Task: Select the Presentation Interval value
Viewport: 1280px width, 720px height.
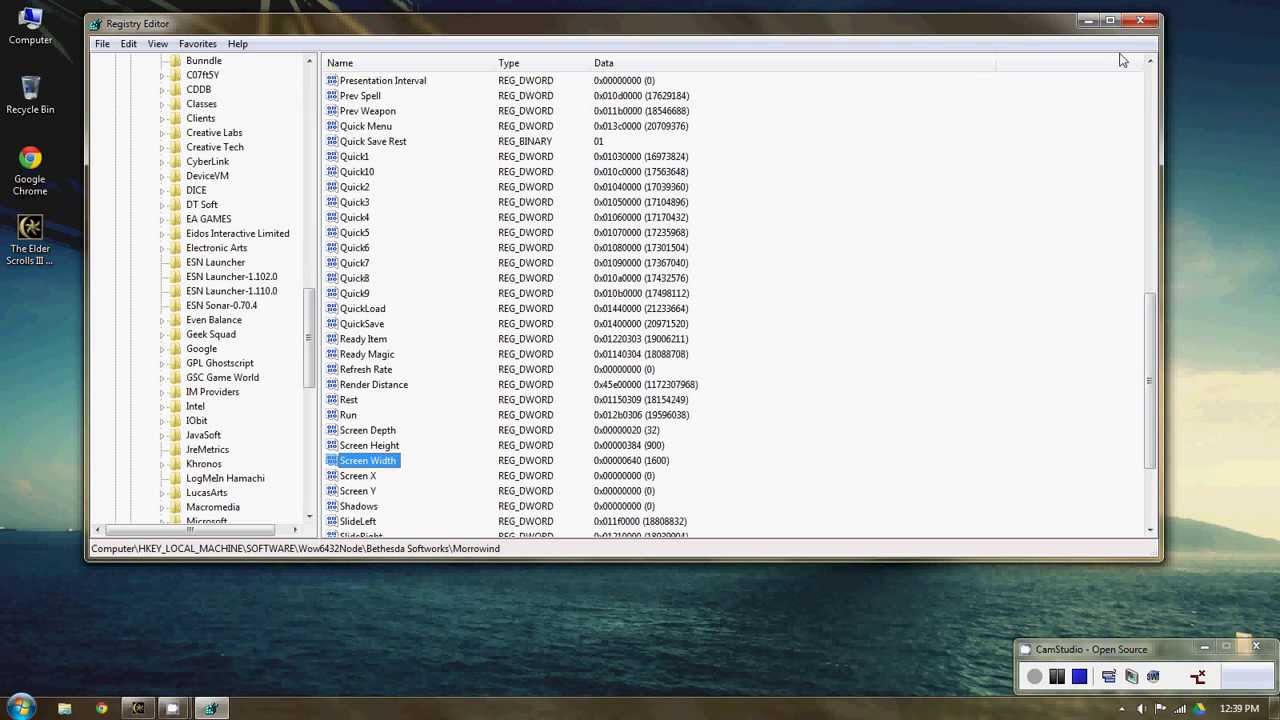Action: tap(383, 81)
